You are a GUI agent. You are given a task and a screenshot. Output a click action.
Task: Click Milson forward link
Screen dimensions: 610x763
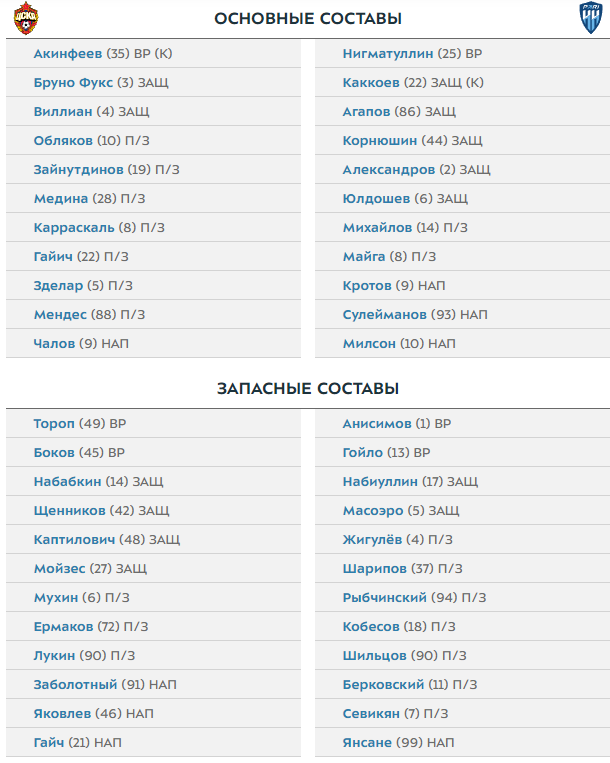tap(369, 344)
